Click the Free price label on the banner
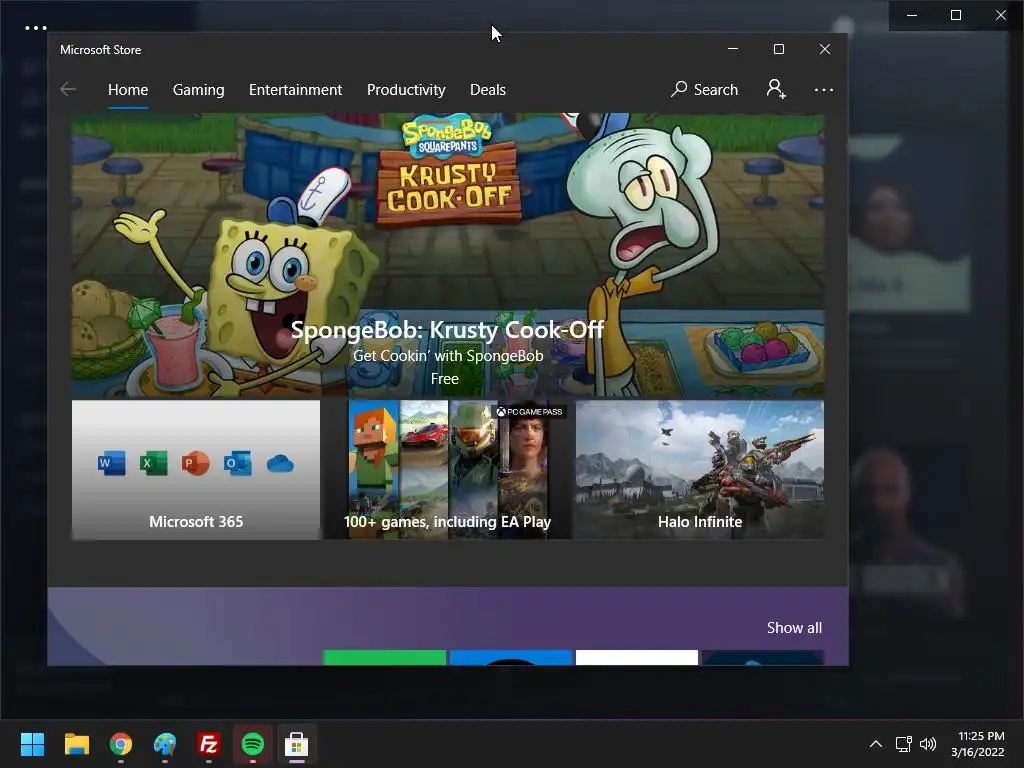 [445, 379]
